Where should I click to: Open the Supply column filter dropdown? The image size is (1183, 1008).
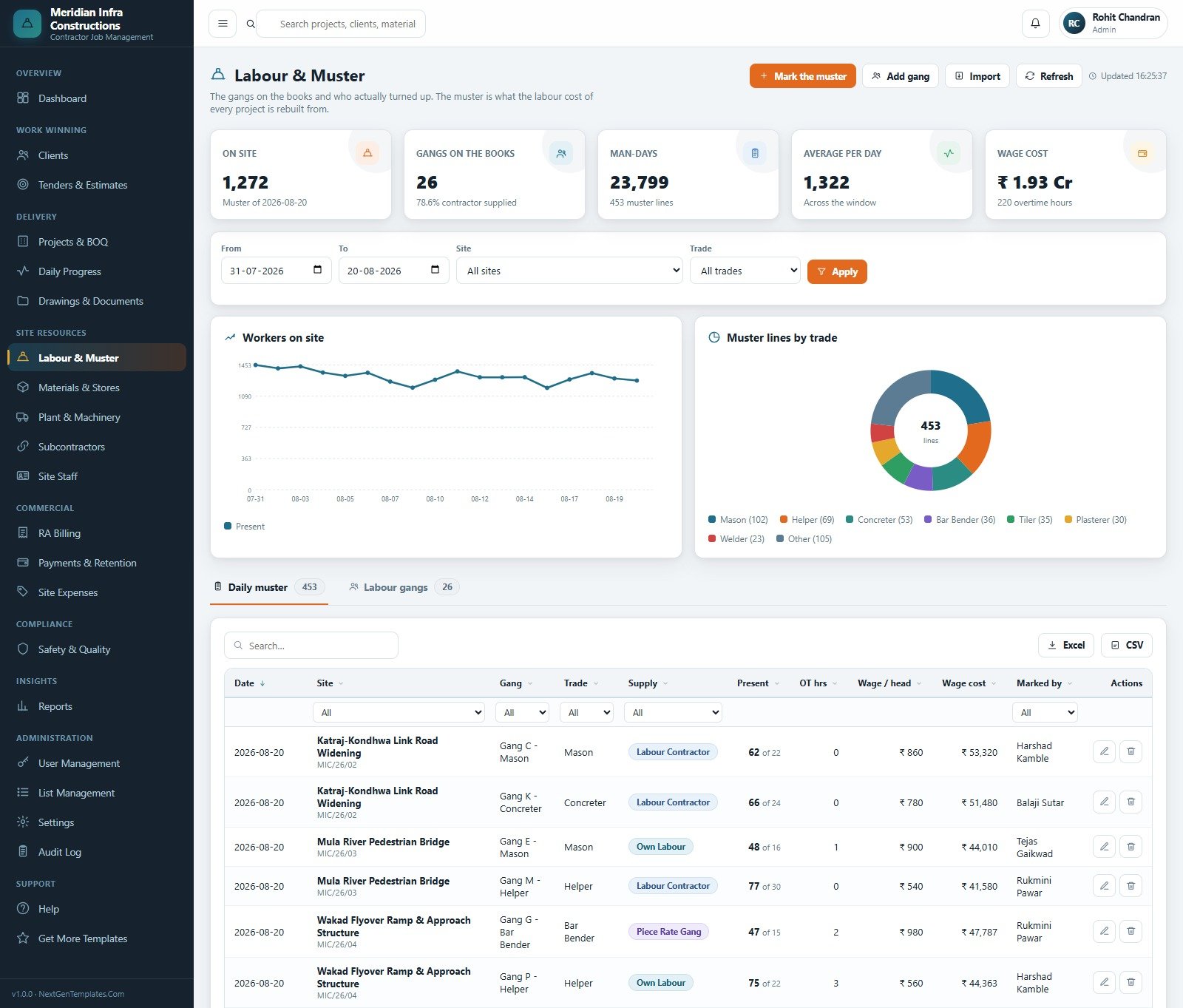[673, 712]
